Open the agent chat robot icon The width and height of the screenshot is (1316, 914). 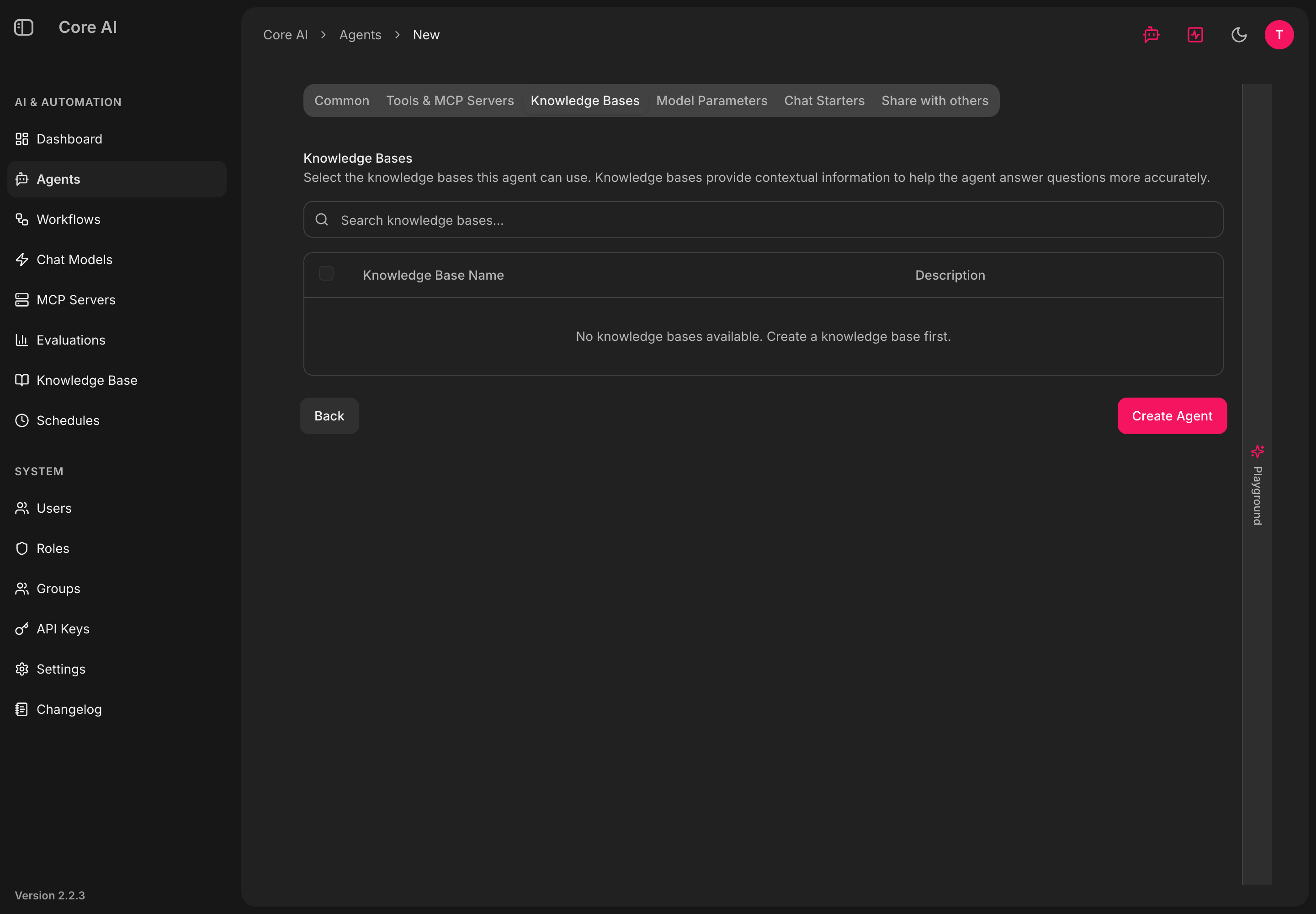click(1151, 35)
